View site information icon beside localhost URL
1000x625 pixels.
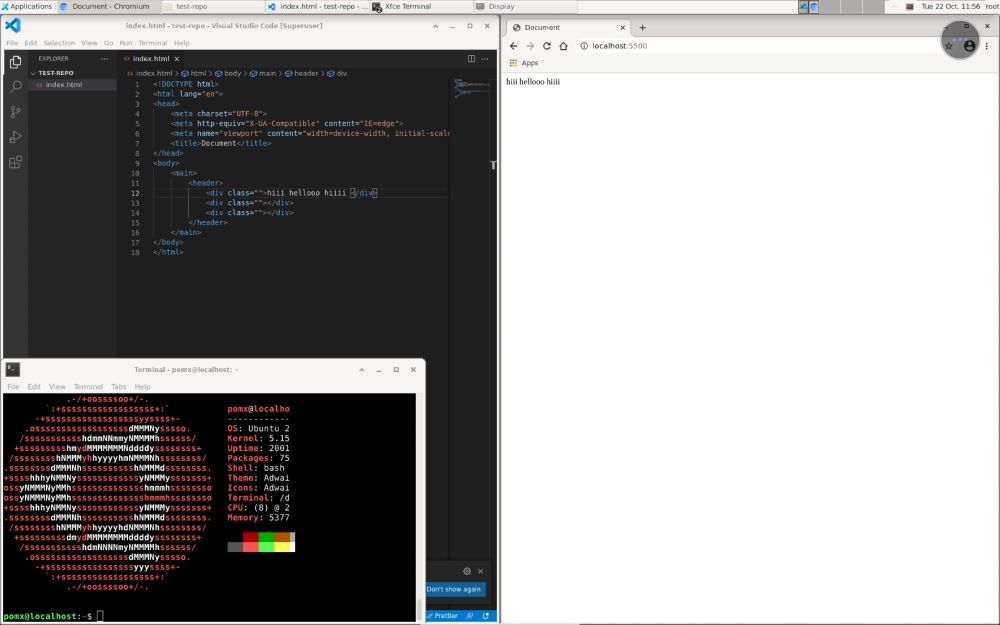point(584,46)
